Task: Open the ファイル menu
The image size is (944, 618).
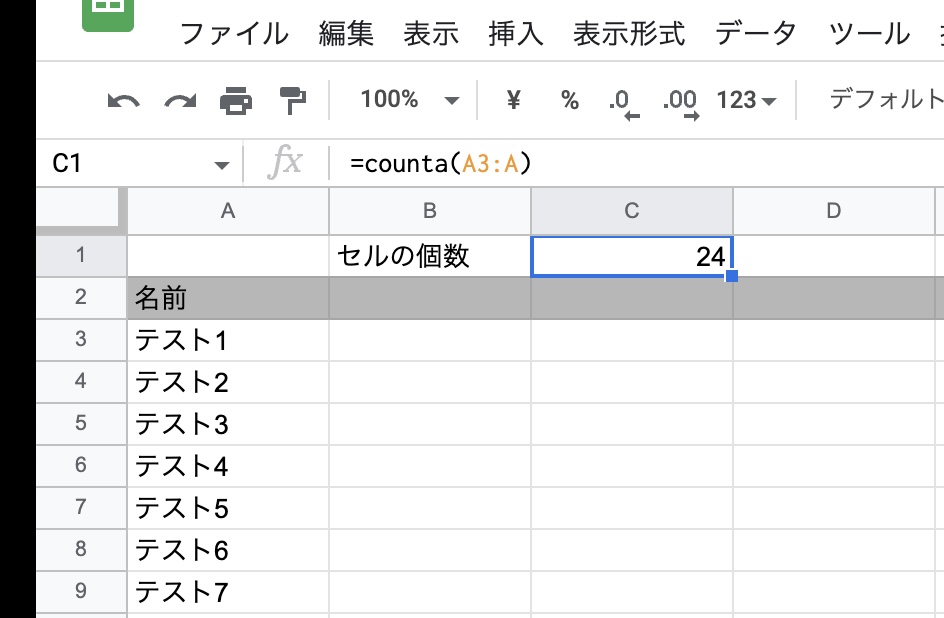Action: pyautogui.click(x=234, y=34)
